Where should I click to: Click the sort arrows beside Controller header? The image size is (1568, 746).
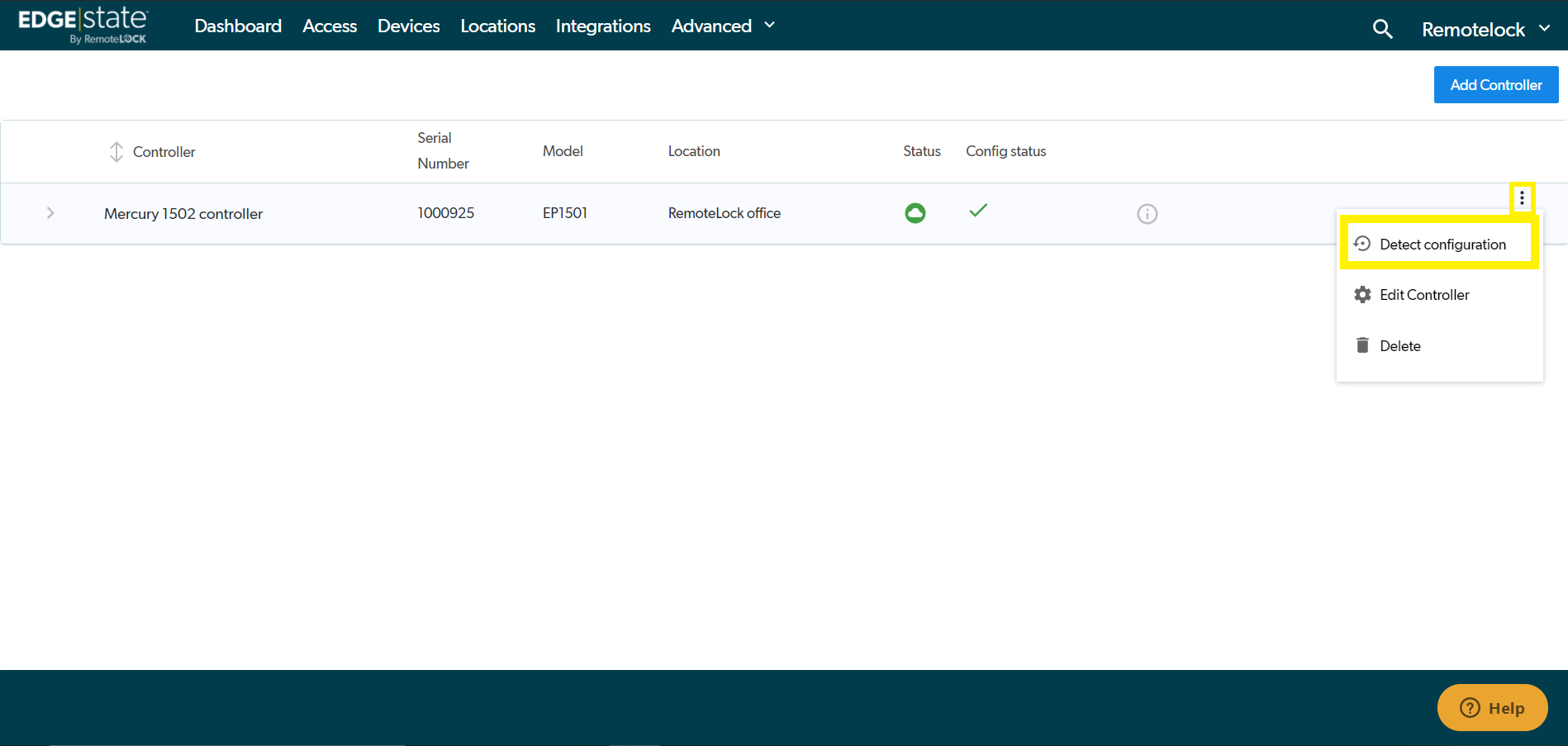[116, 152]
